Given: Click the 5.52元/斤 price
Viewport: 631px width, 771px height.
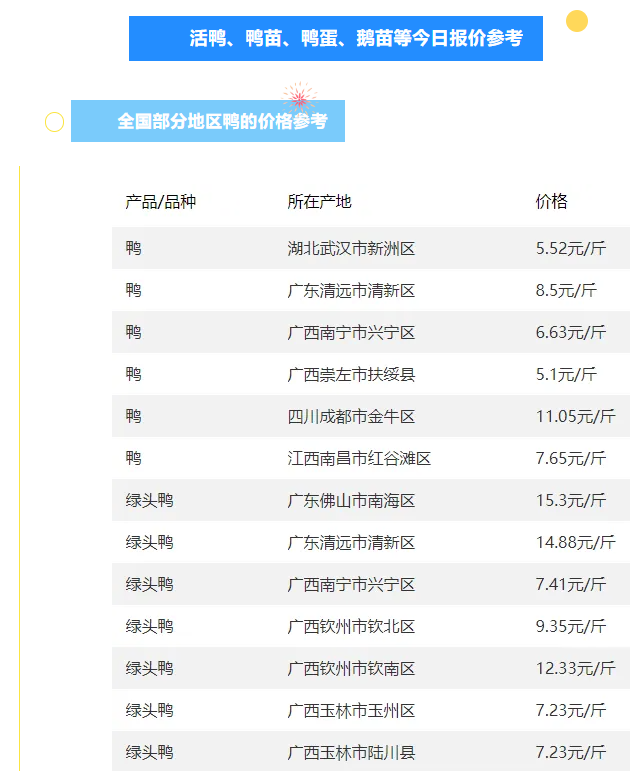Looking at the screenshot, I should pos(570,248).
